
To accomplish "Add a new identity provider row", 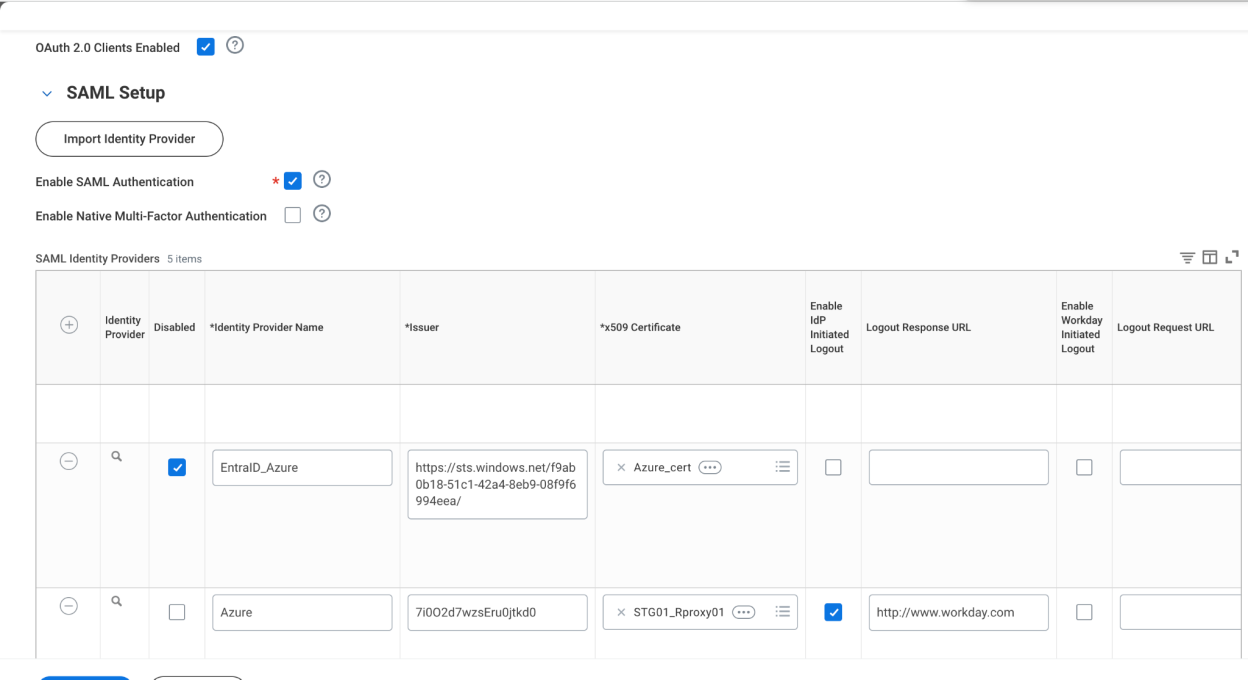I will click(69, 326).
